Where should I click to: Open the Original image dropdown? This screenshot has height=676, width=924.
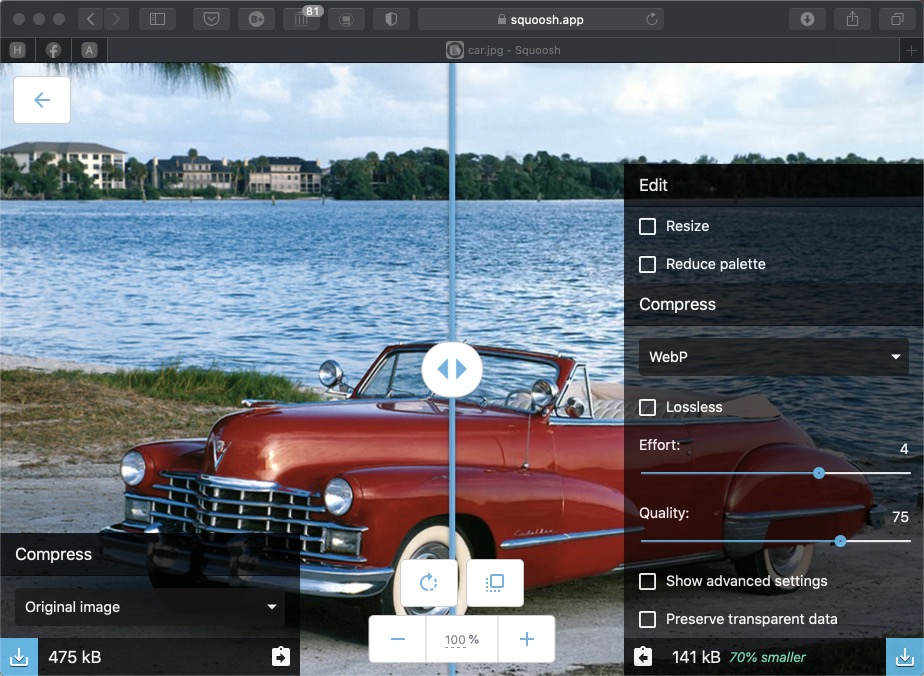150,607
